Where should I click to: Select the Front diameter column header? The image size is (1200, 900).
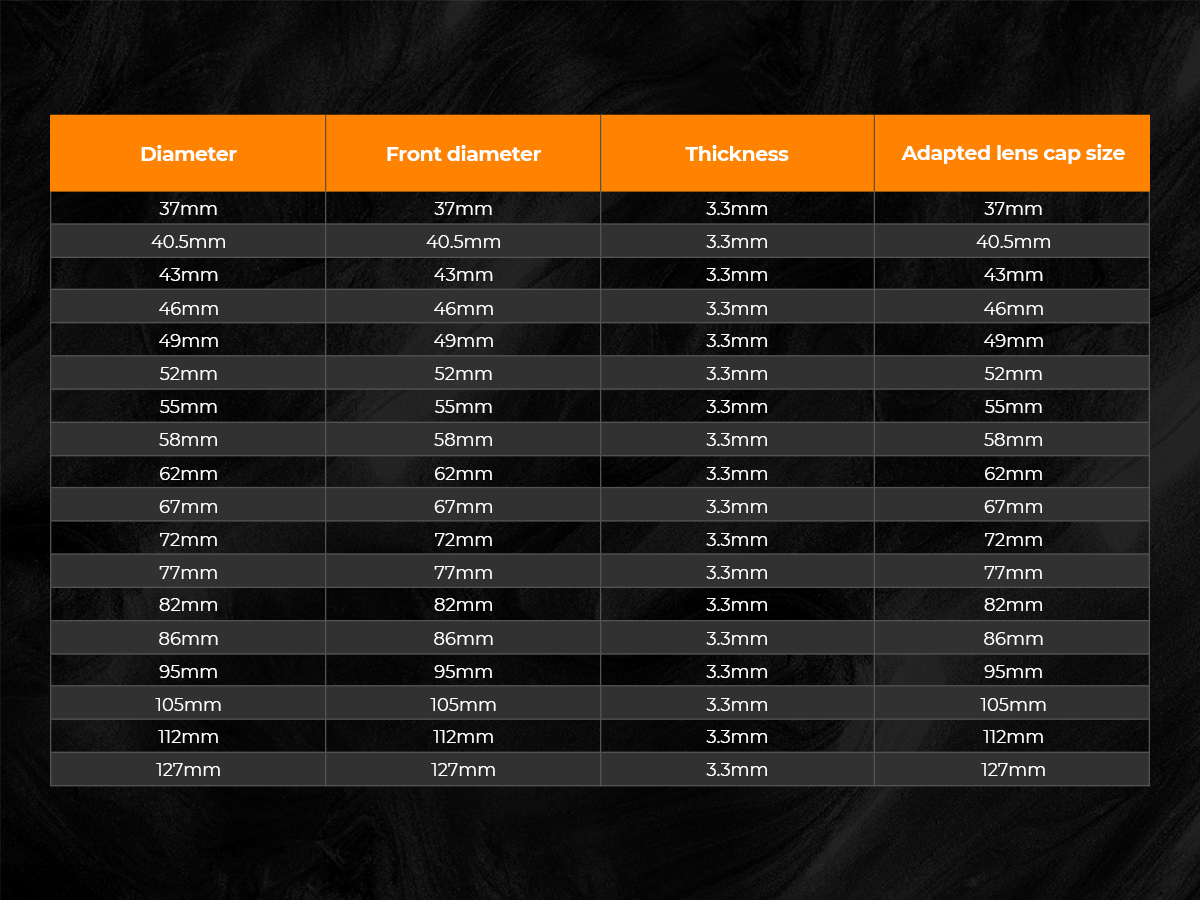(x=463, y=154)
